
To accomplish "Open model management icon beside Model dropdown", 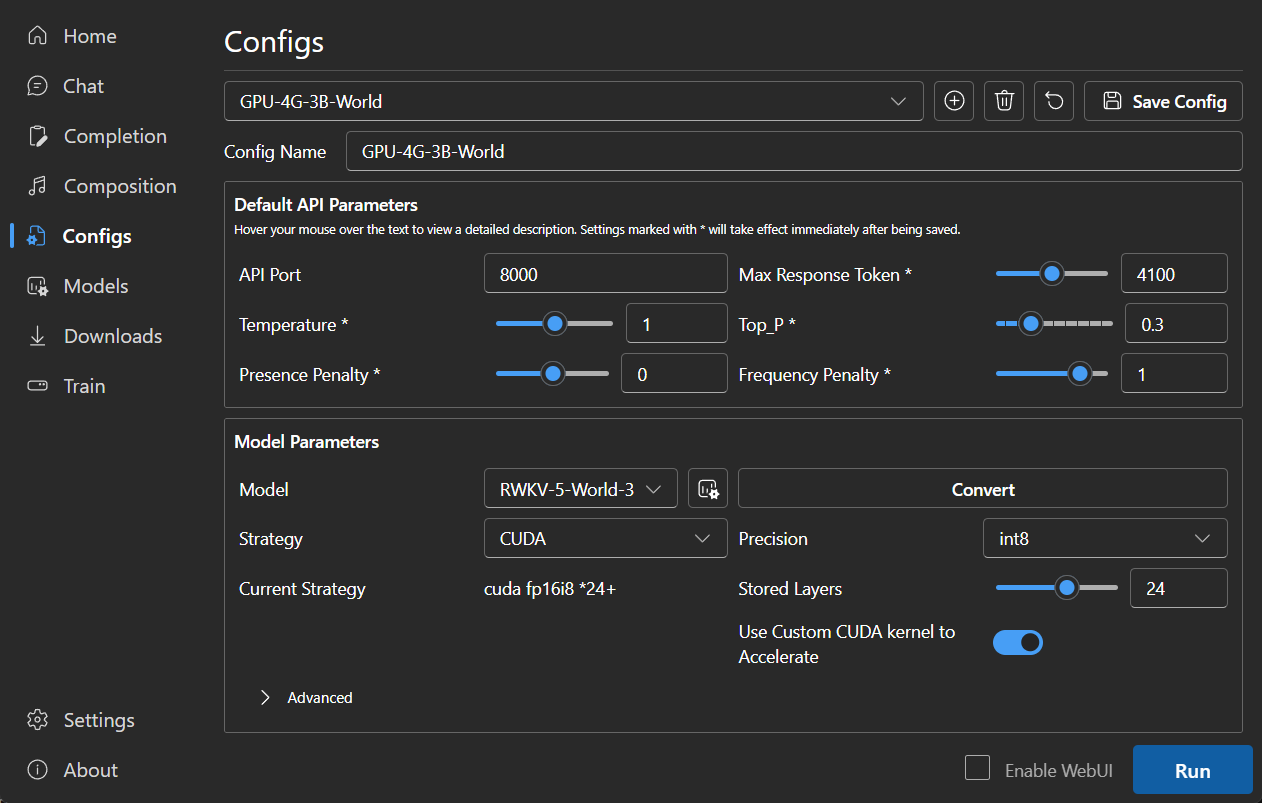I will pos(708,489).
